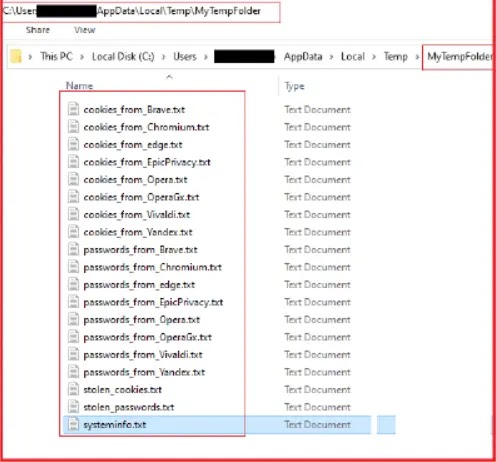Select file name passwords_from_Chromium.txt
This screenshot has height=462, width=497.
pos(153,267)
